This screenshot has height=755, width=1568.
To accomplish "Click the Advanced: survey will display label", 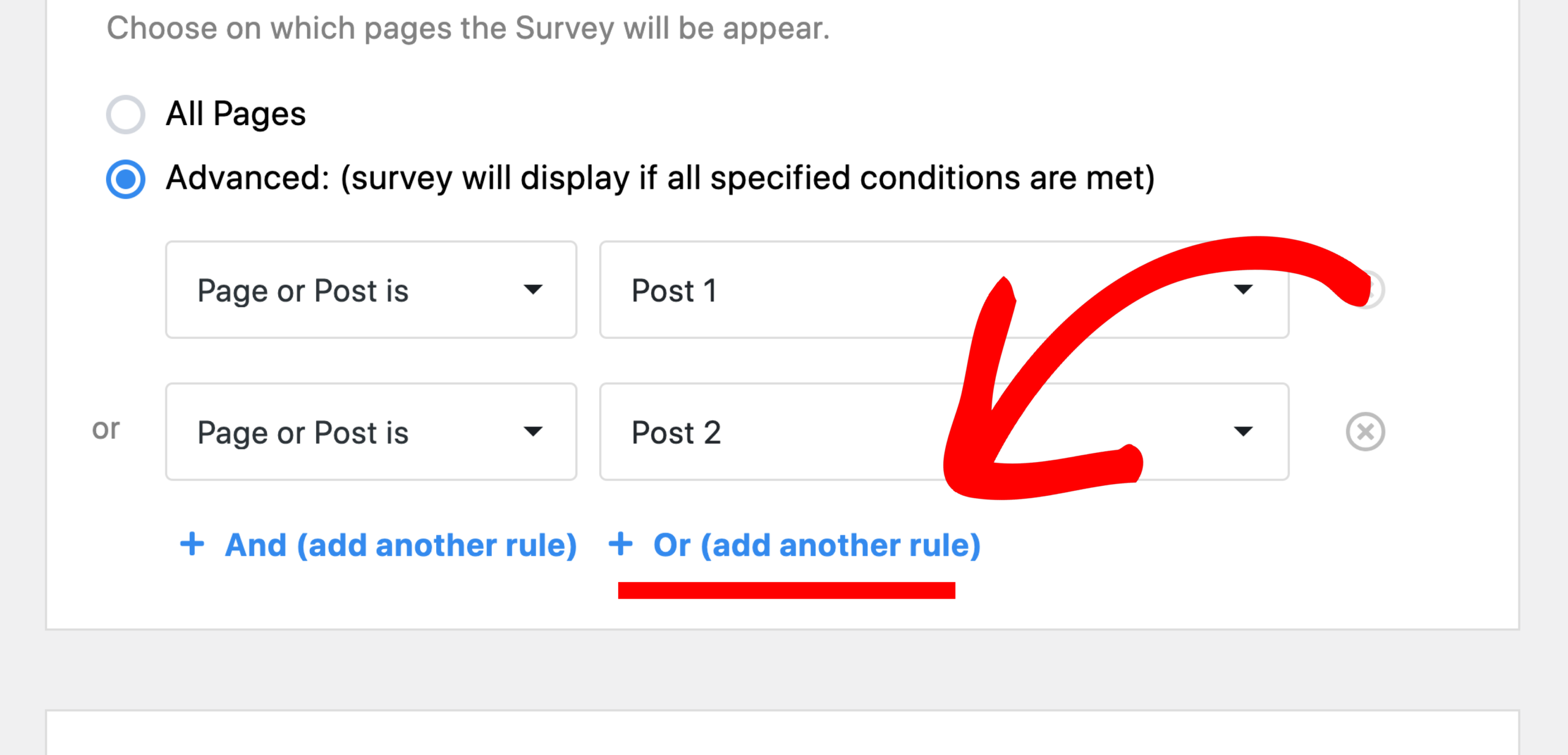I will click(x=660, y=178).
